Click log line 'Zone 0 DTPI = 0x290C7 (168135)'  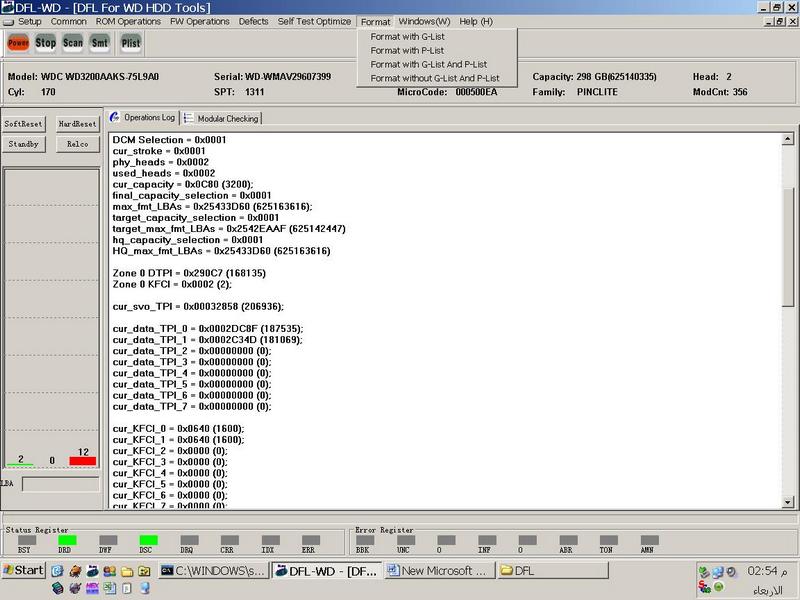pos(189,273)
